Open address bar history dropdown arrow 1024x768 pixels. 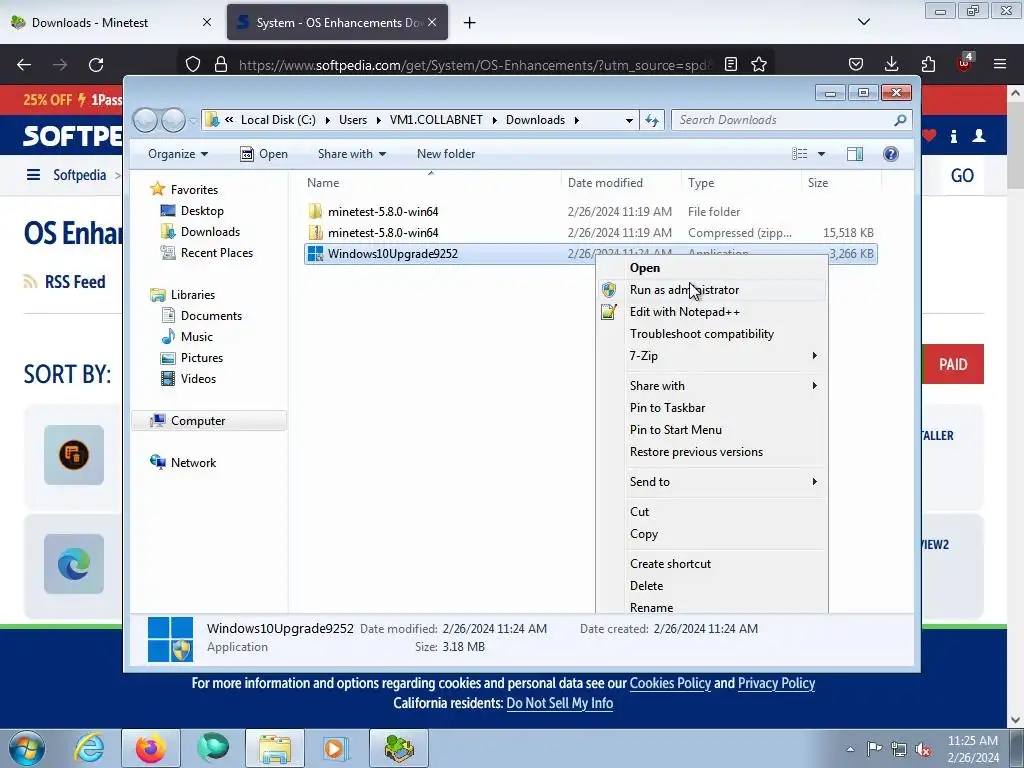(x=629, y=120)
